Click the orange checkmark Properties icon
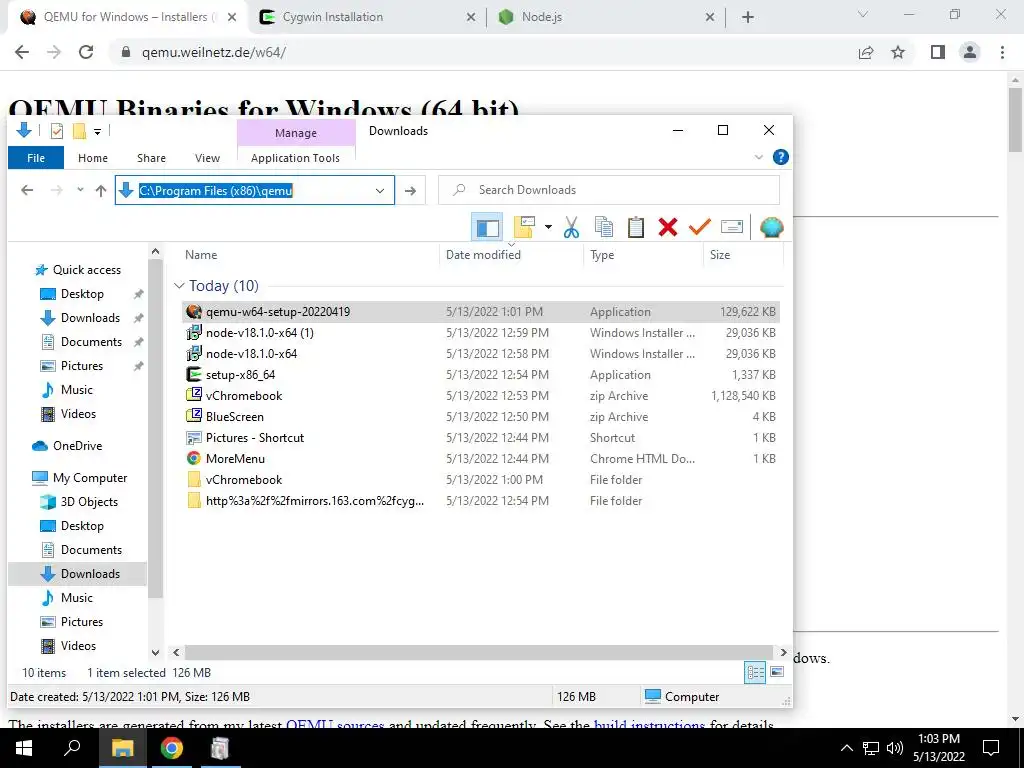The width and height of the screenshot is (1024, 768). [699, 227]
